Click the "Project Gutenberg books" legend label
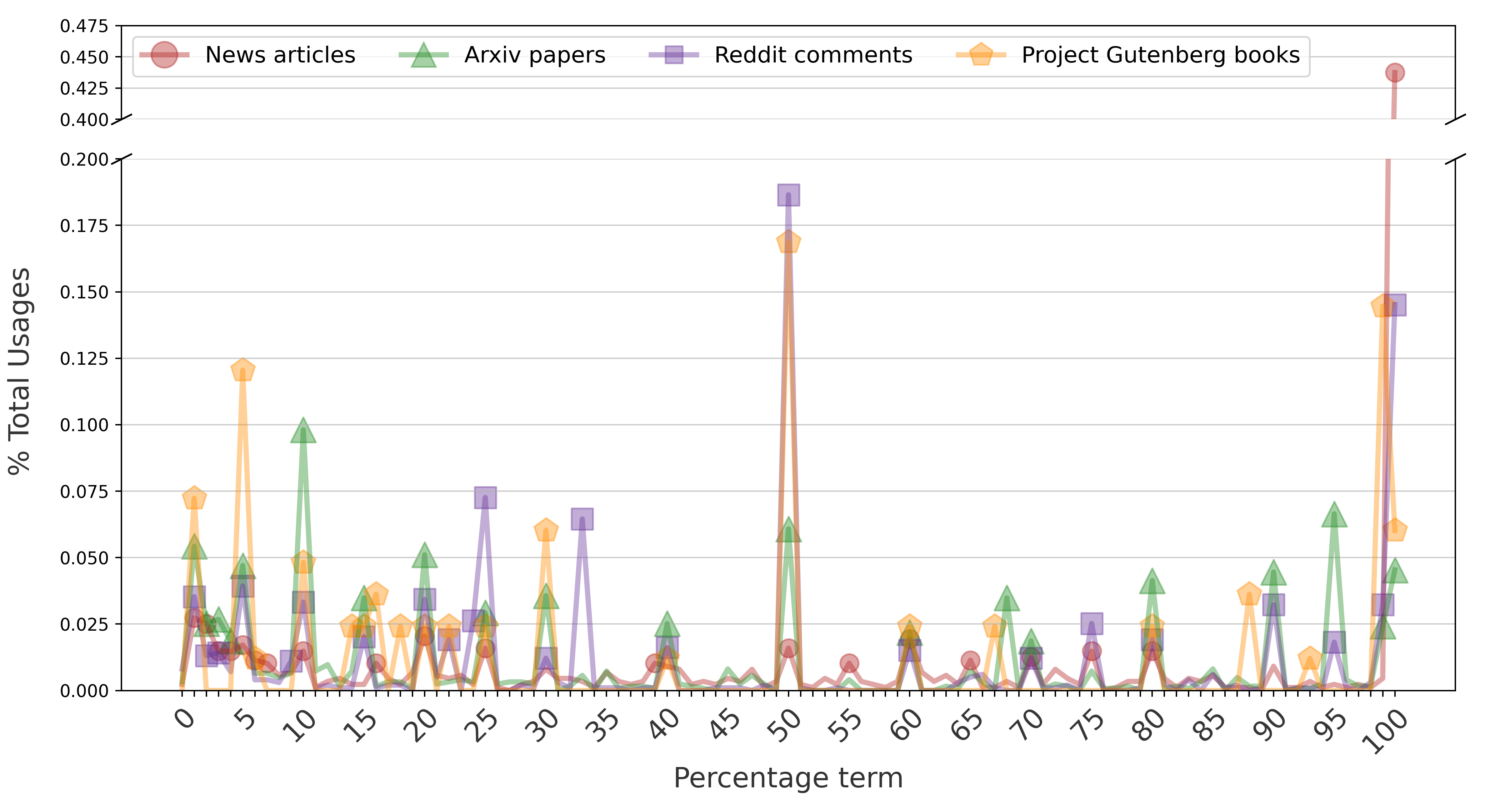This screenshot has height=812, width=1500. (x=1160, y=55)
